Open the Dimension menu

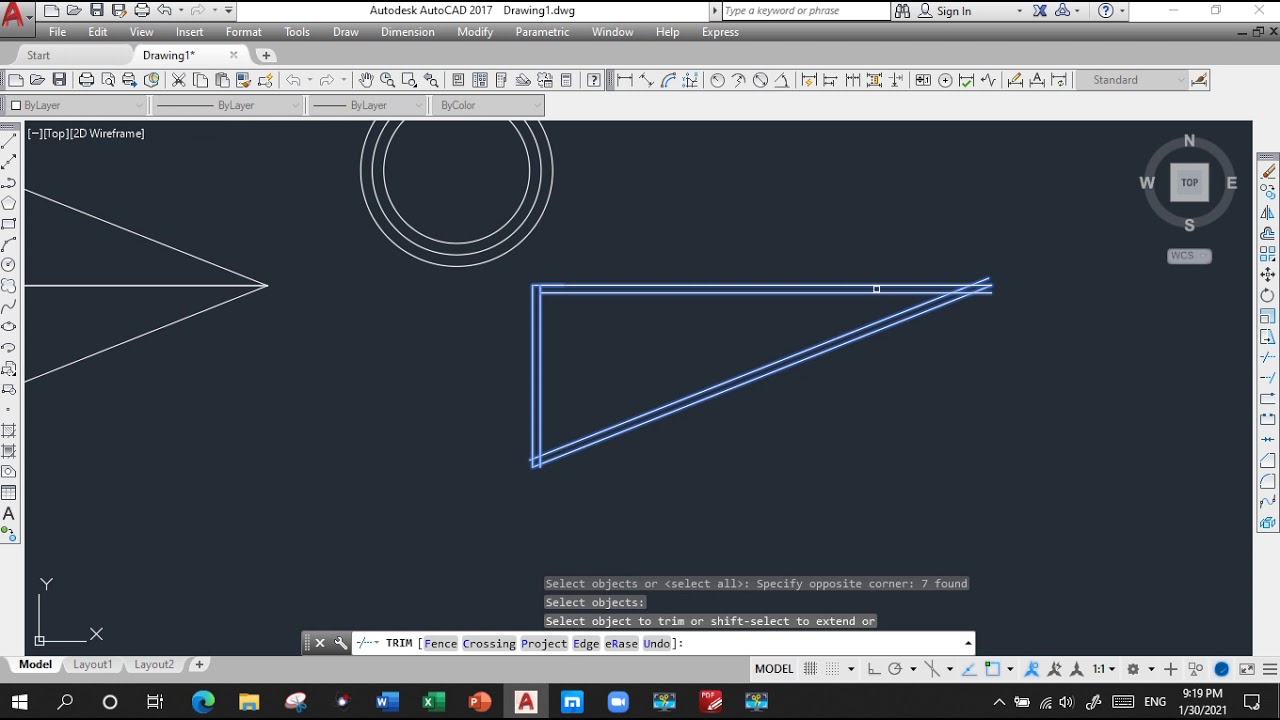coord(408,32)
